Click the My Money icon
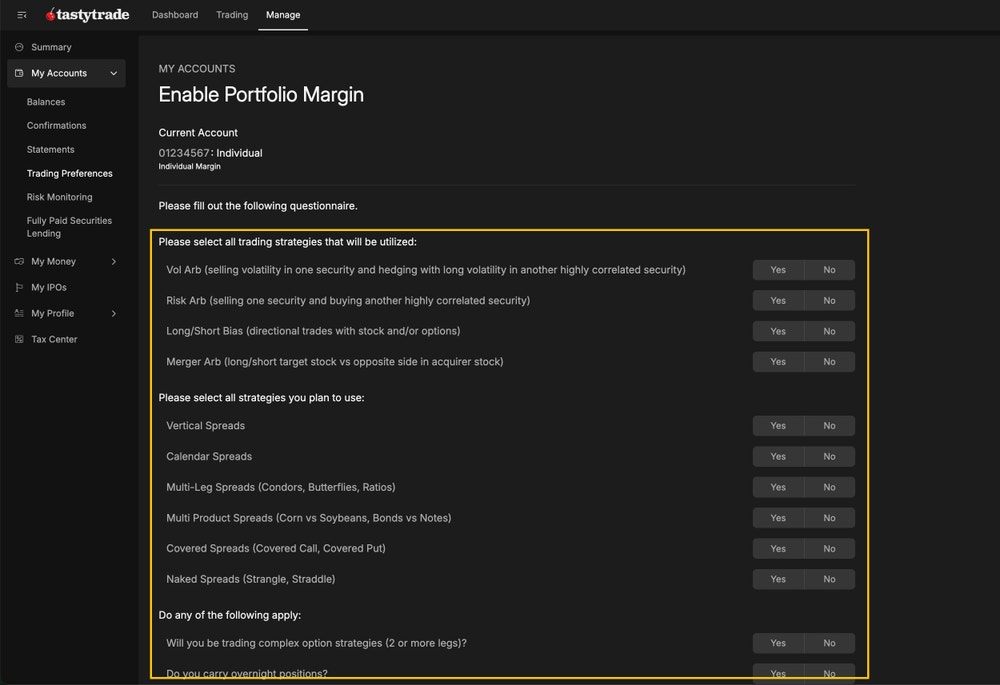The height and width of the screenshot is (685, 1000). (19, 261)
